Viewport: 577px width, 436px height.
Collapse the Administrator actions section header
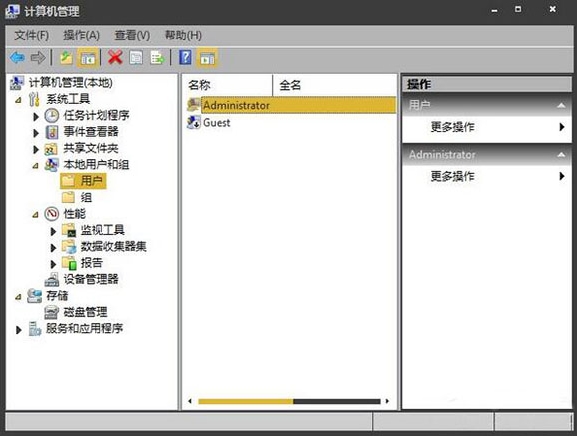561,155
